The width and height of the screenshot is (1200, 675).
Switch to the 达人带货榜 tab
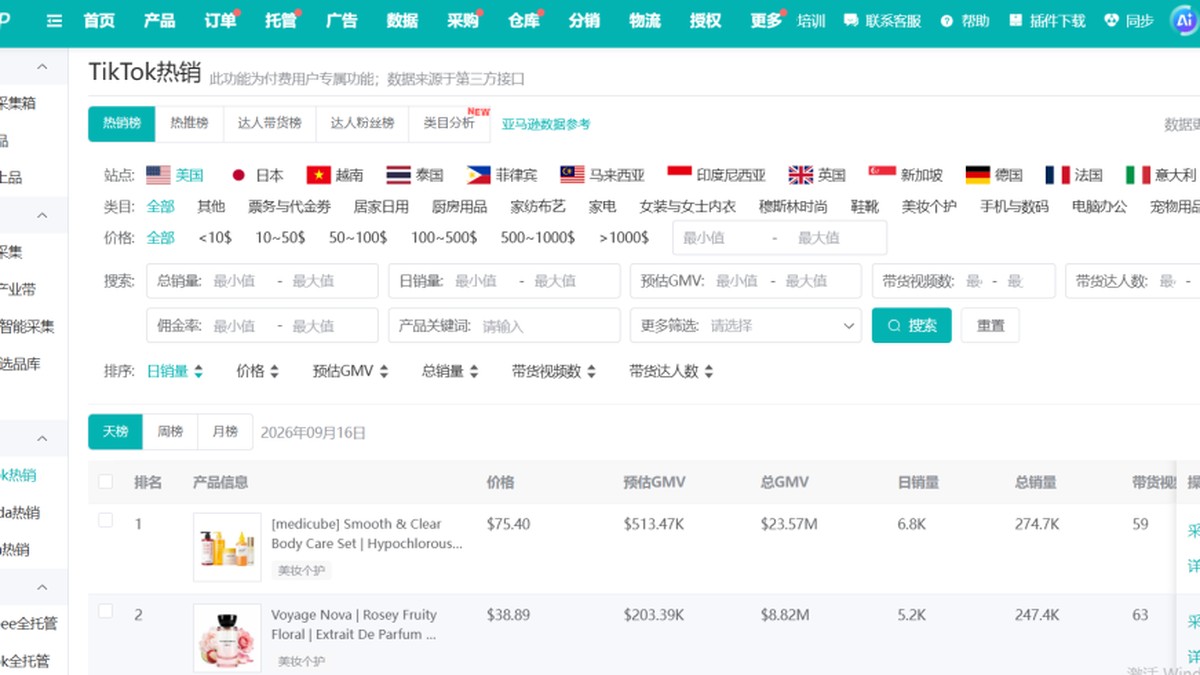click(270, 123)
